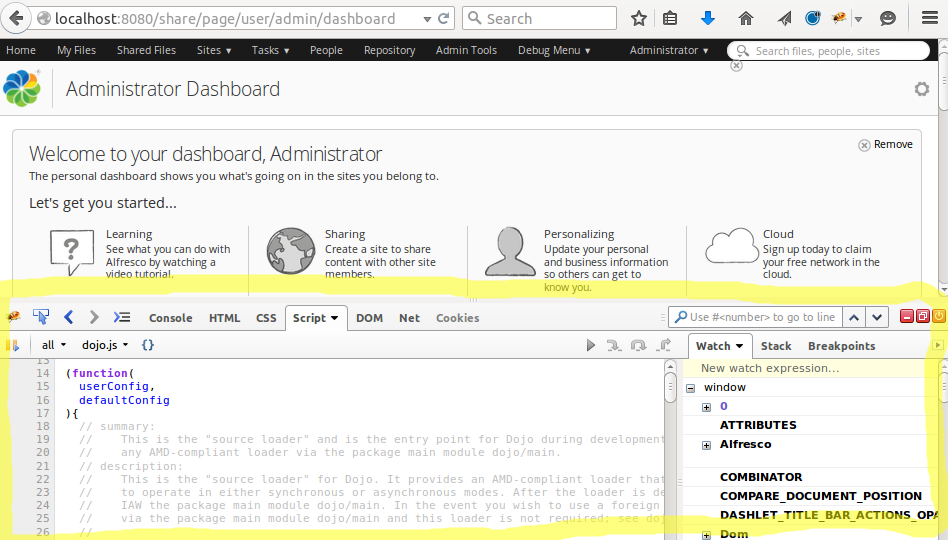This screenshot has width=948, height=540.
Task: Open Shared Files page
Action: pos(146,50)
